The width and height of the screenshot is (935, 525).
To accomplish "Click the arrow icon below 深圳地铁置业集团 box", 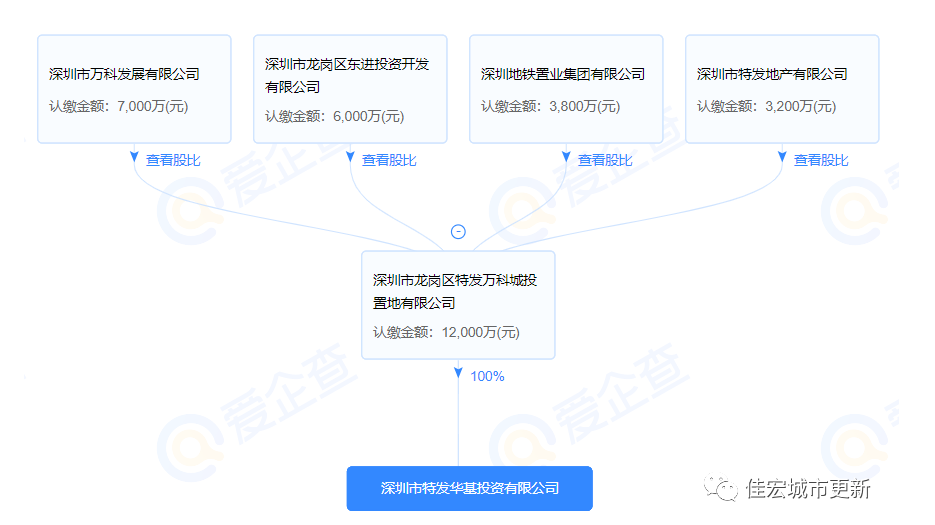I will pyautogui.click(x=566, y=158).
